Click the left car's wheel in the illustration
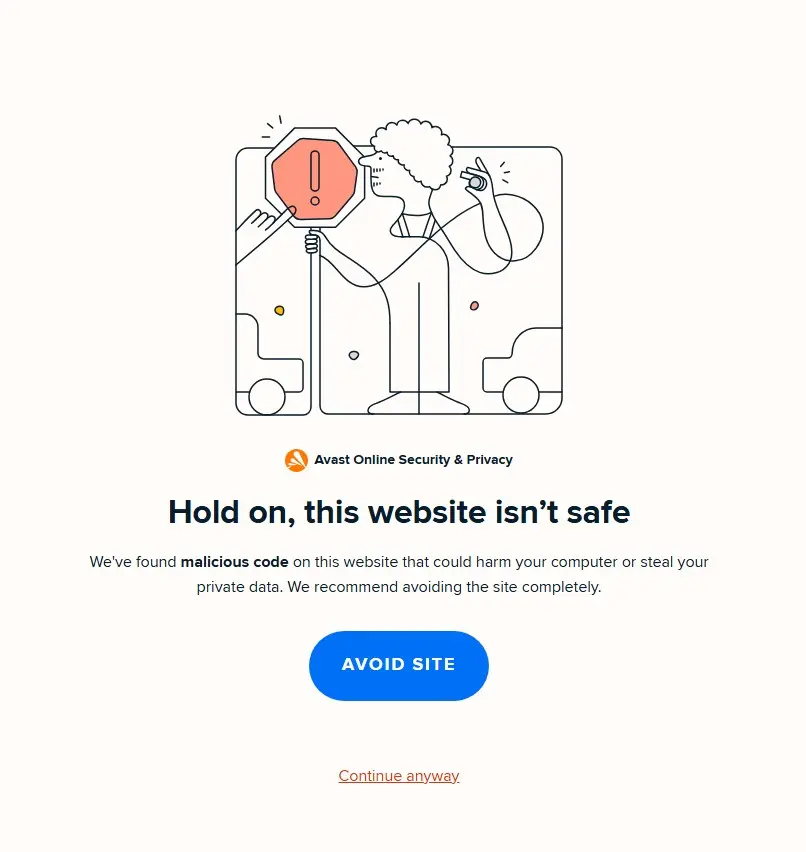Screen dimensions: 806x852 click(x=267, y=397)
